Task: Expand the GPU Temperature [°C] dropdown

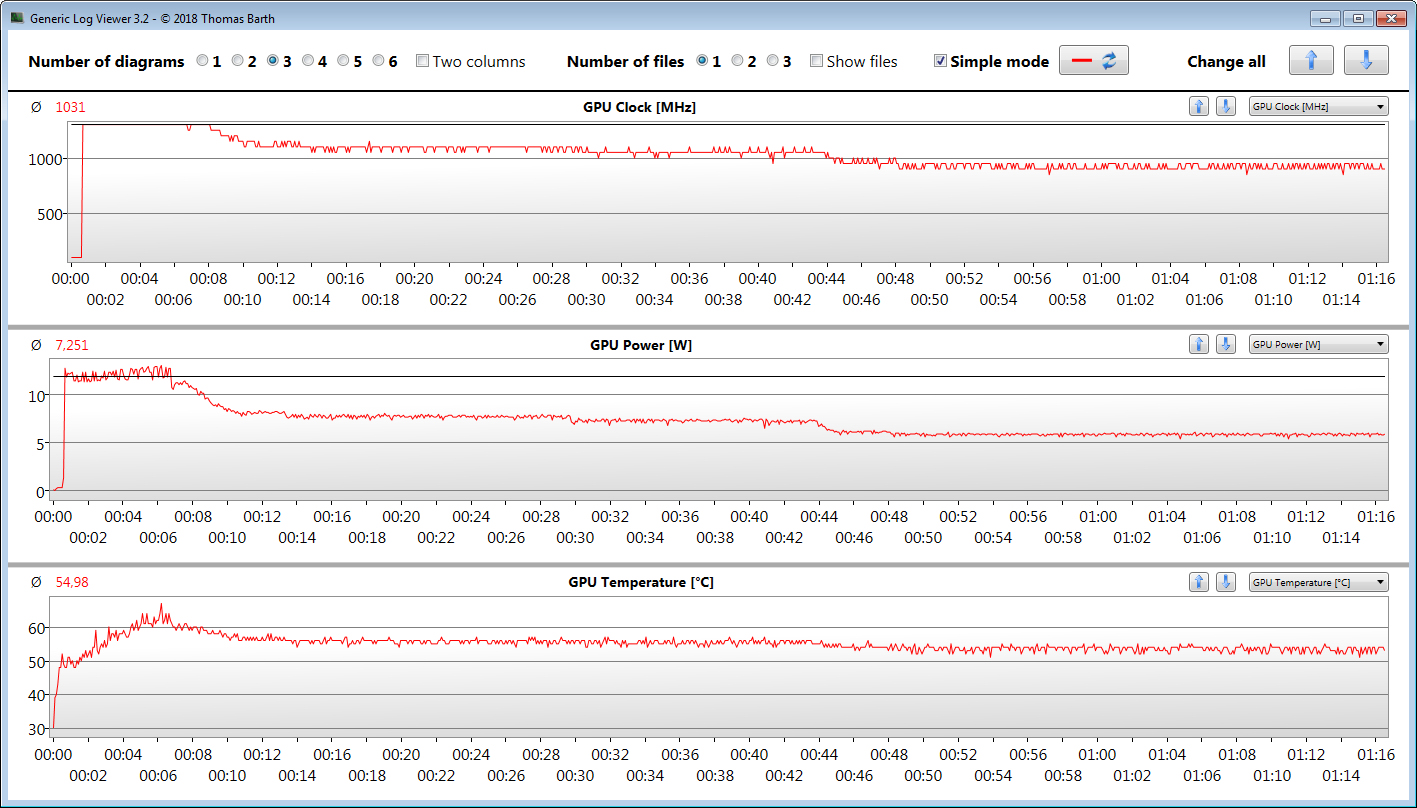Action: pos(1318,582)
